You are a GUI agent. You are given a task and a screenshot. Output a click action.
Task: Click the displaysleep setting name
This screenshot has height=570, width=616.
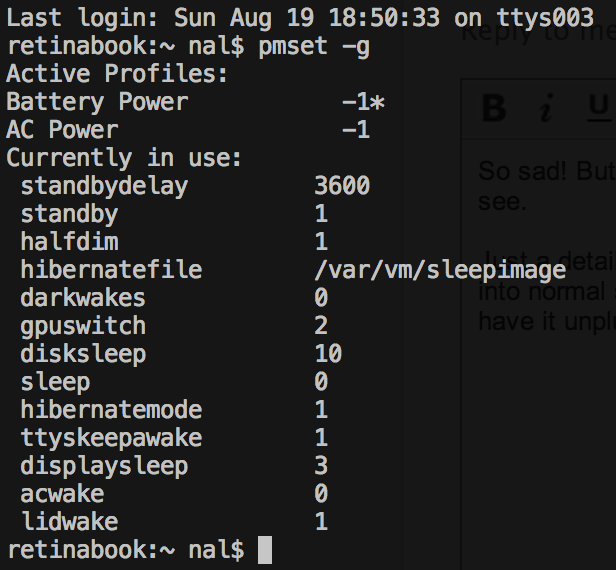tap(104, 466)
